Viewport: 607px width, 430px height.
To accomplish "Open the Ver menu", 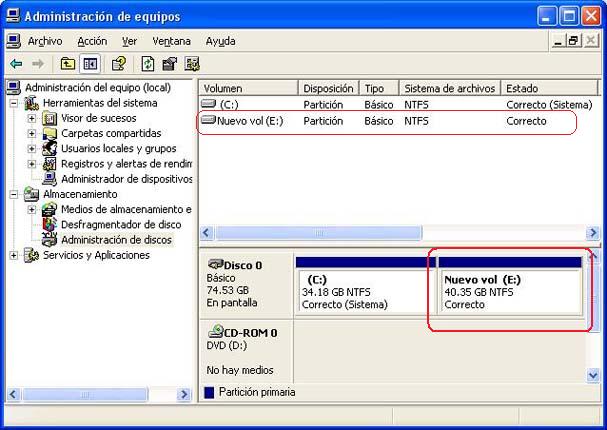I will (129, 41).
